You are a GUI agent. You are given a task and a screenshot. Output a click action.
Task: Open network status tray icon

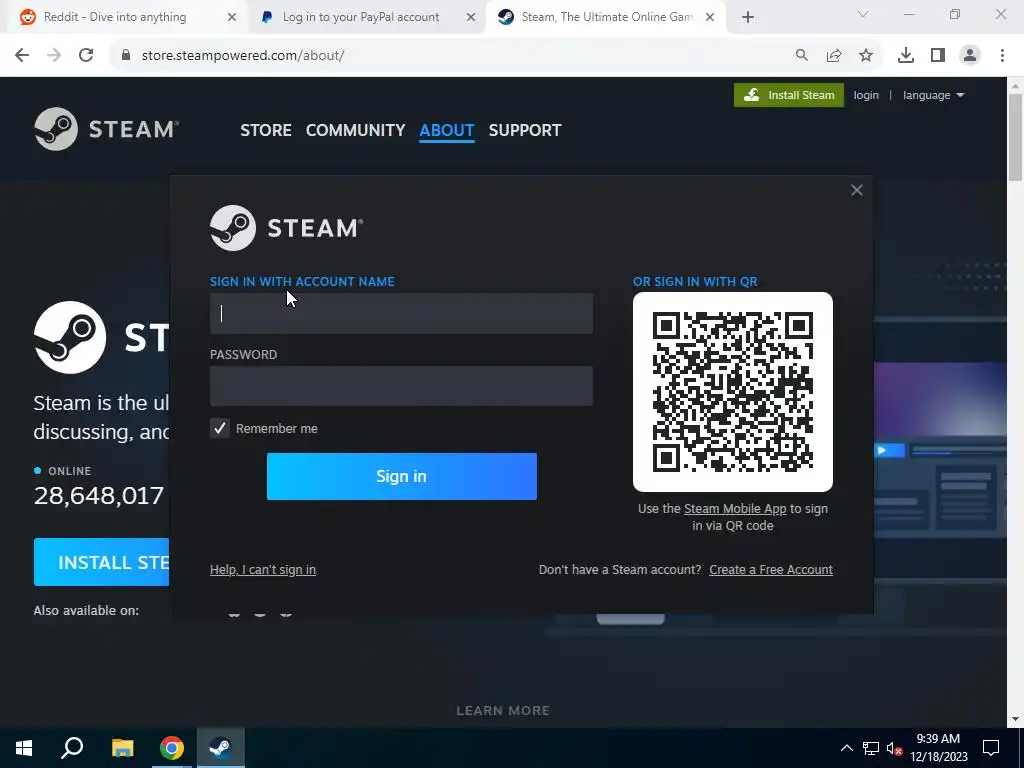[871, 748]
